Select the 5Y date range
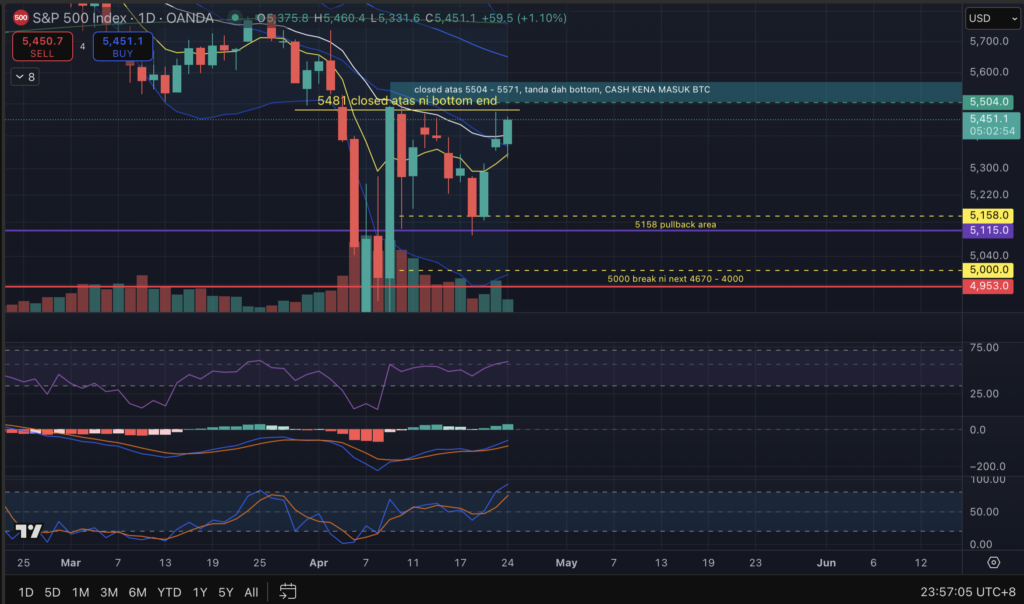The width and height of the screenshot is (1024, 604). click(225, 592)
